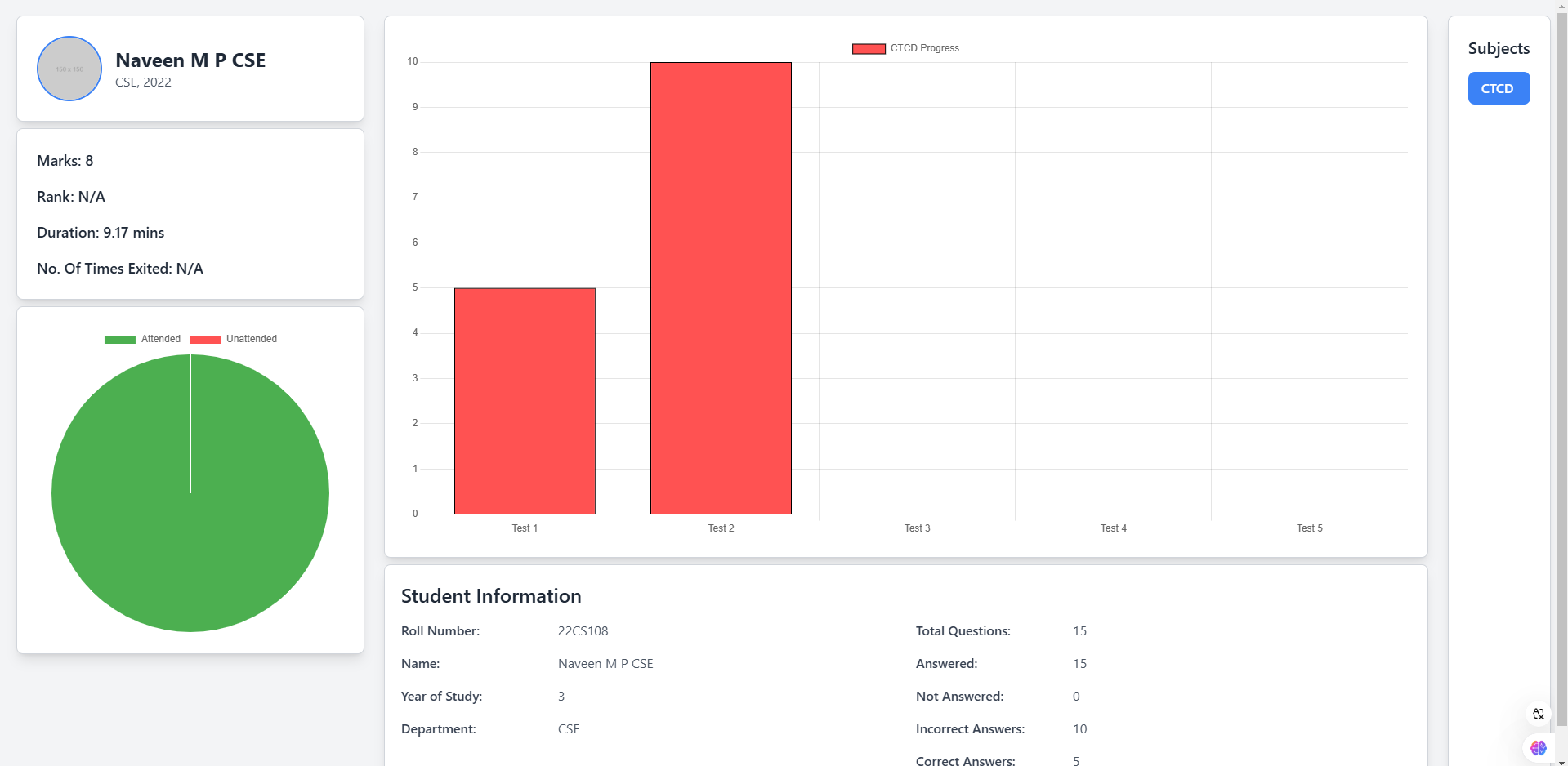Screen dimensions: 1568x766
Task: Toggle the Attended legend item
Action: [143, 339]
